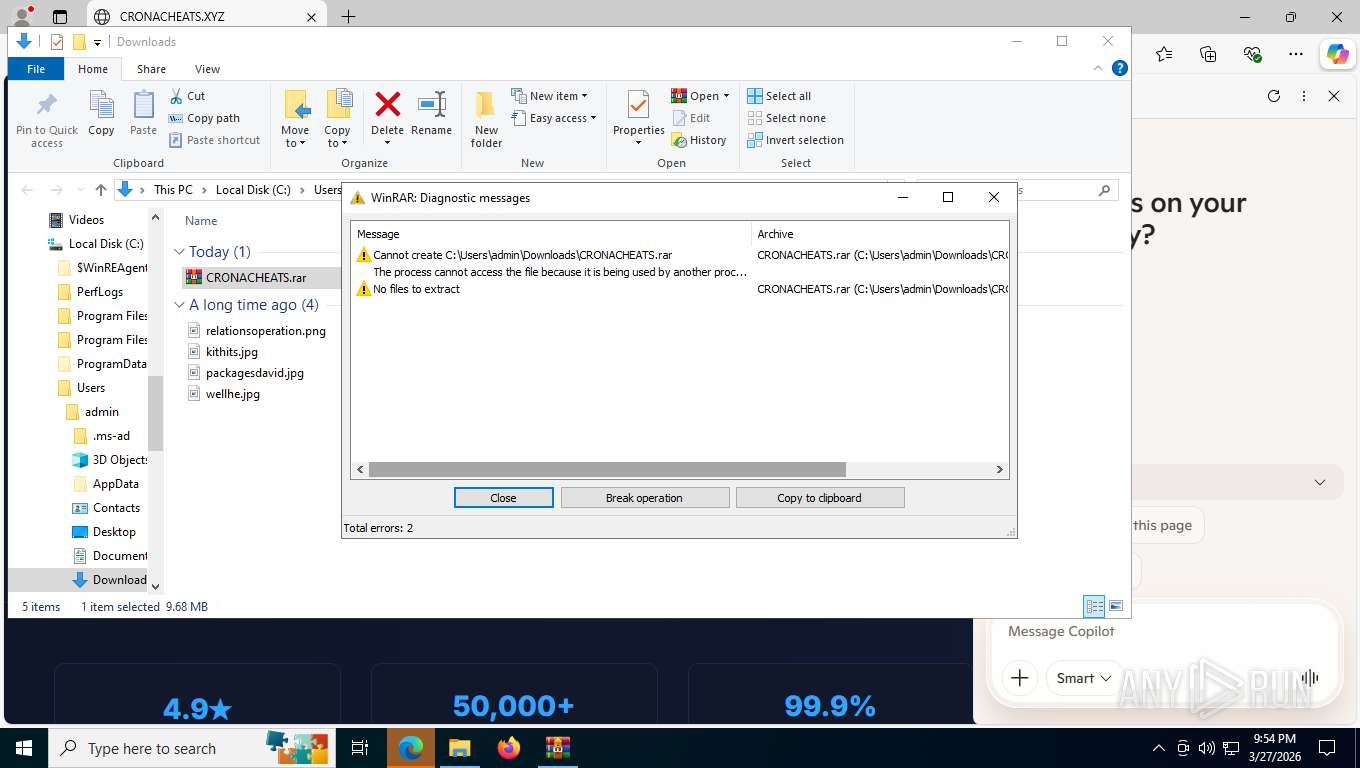Select packagesdavid.jpg file
Screen dimensions: 1360x768
254,373
